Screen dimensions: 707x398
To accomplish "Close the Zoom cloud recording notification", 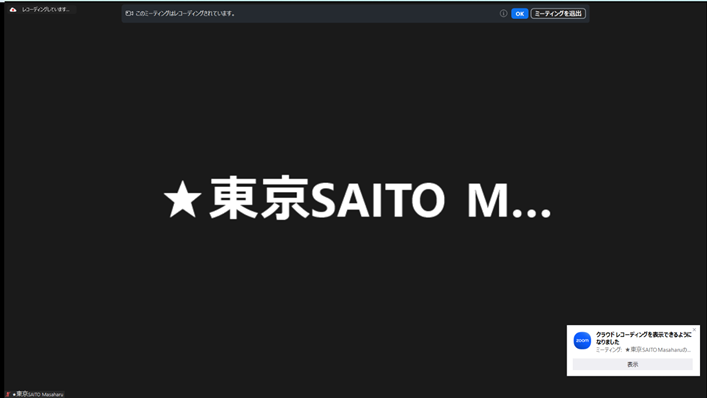I will point(694,330).
